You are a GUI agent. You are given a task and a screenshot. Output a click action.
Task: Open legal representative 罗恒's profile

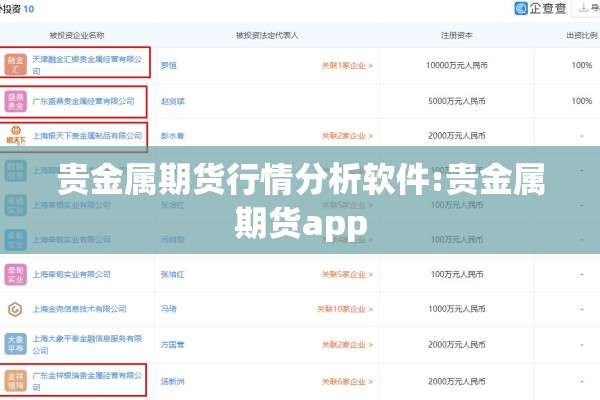[x=169, y=65]
